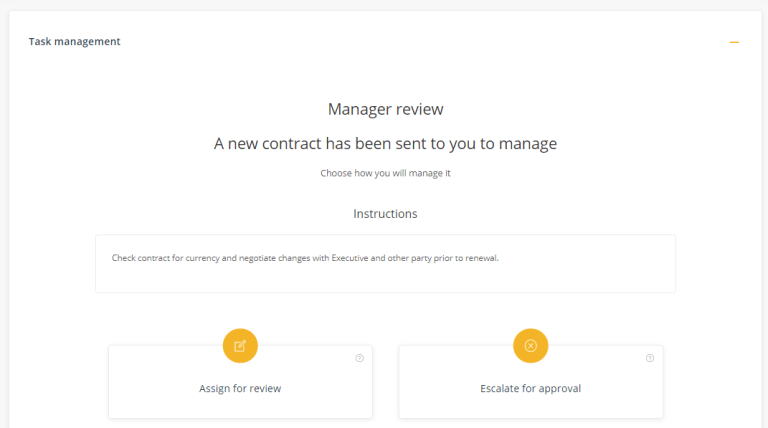
Task: Click 'Choose how you will manage it'
Action: [x=385, y=173]
